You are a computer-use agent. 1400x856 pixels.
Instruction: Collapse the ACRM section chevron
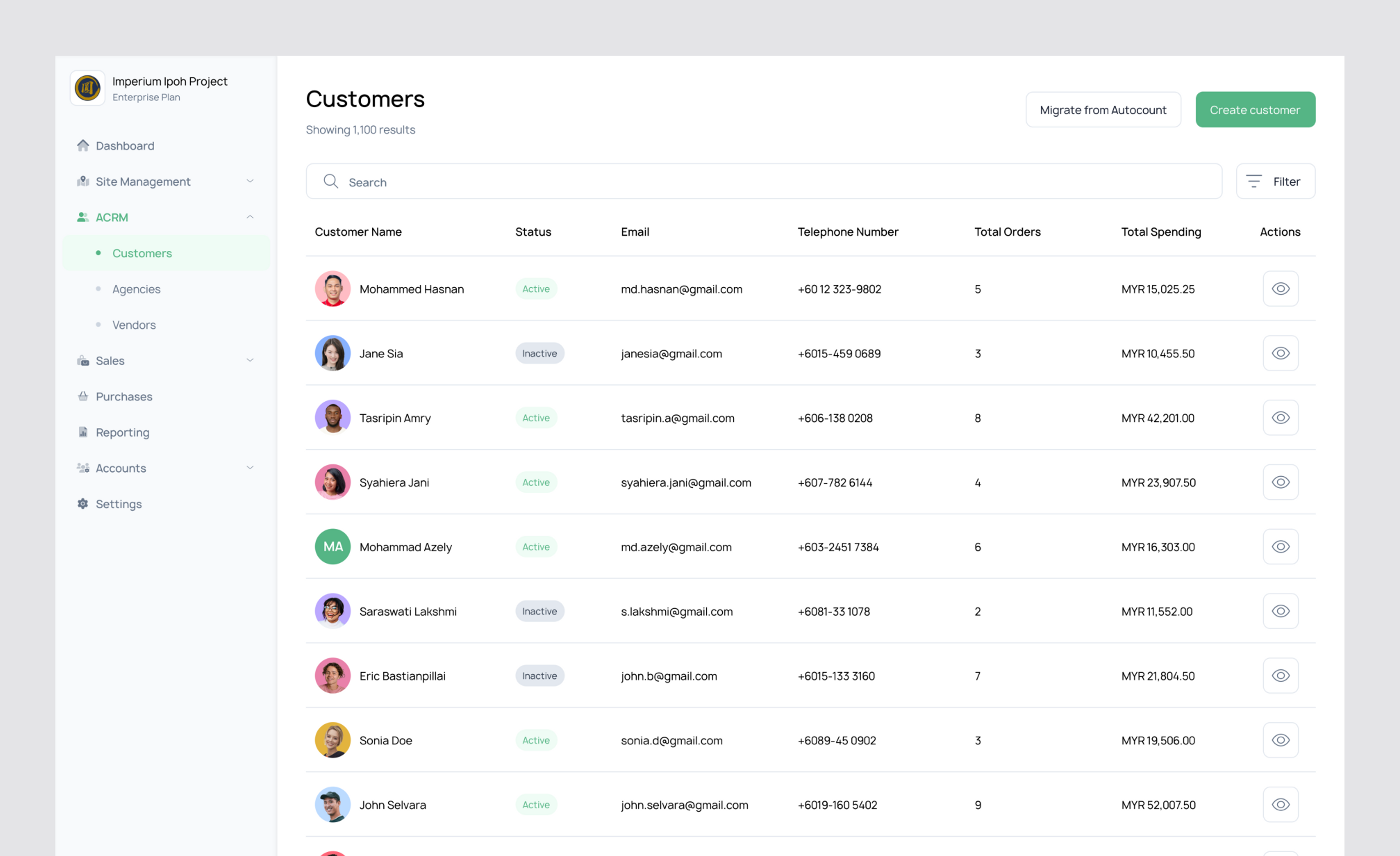pos(250,217)
